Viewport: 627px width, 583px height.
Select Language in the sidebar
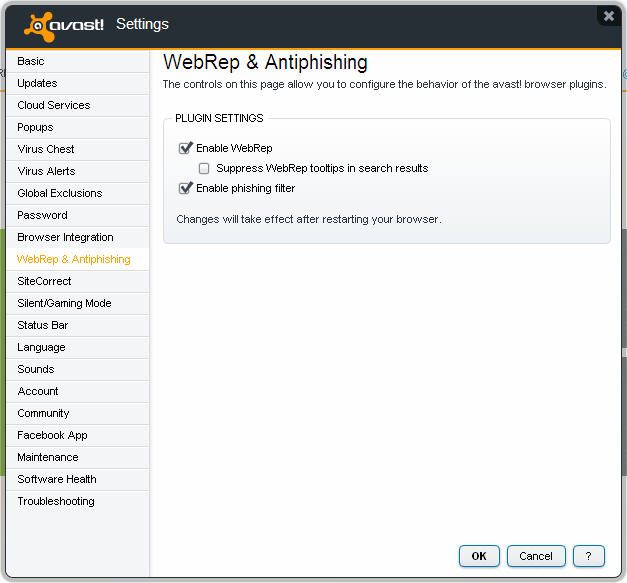(x=78, y=347)
